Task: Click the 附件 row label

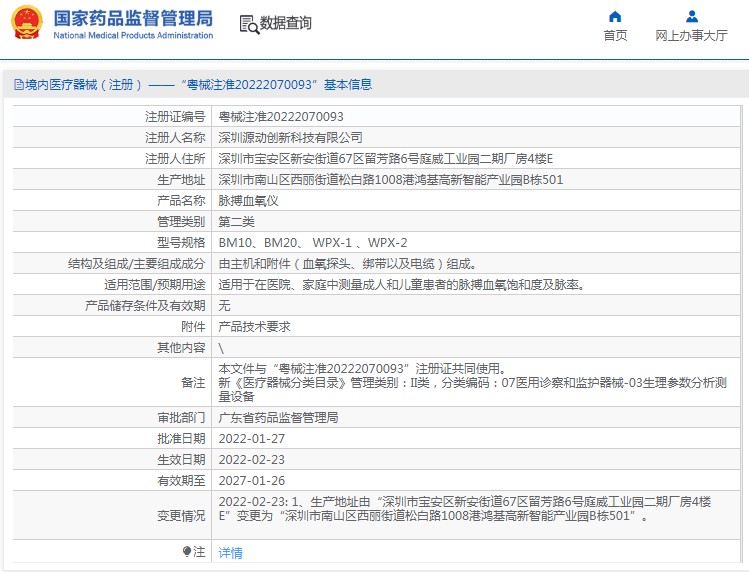Action: 193,327
